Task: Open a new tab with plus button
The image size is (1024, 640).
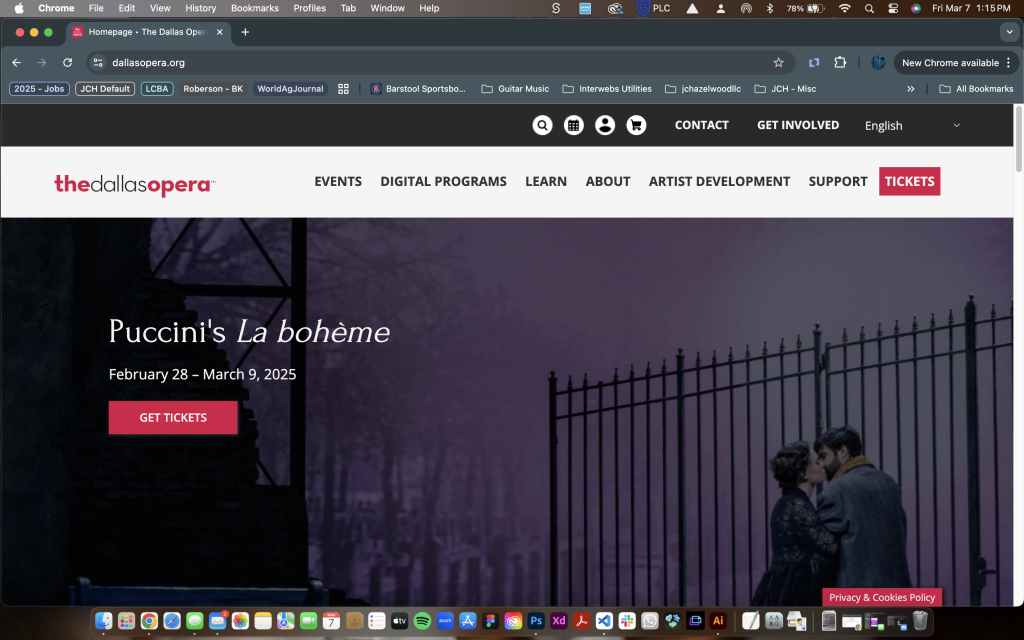Action: 245,32
